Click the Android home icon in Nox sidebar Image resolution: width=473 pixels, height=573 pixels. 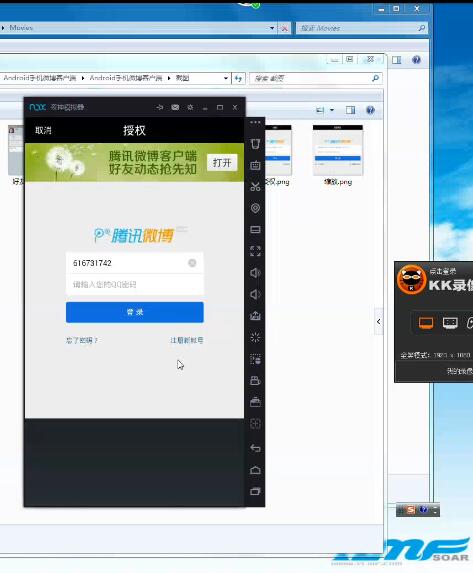(256, 470)
